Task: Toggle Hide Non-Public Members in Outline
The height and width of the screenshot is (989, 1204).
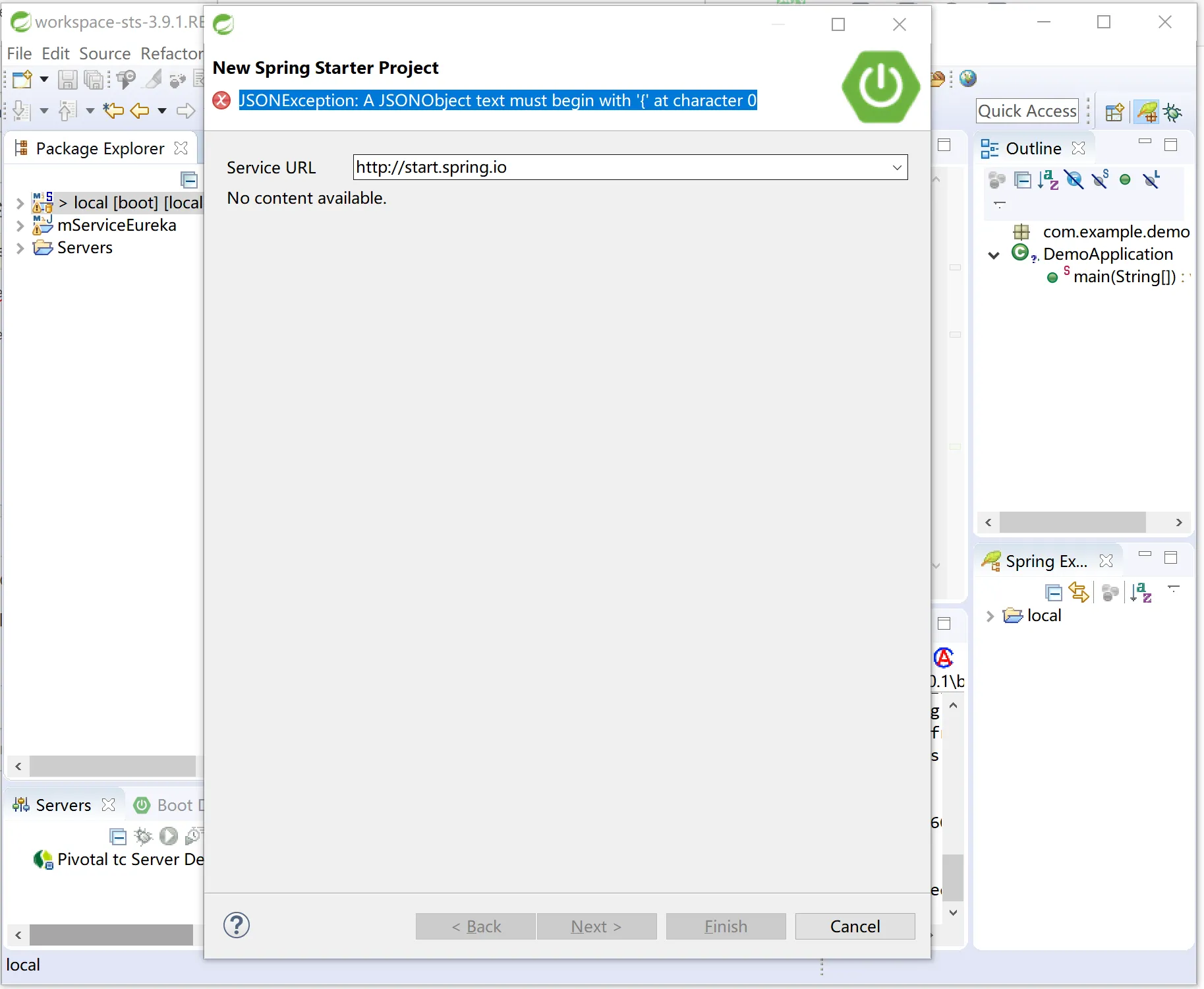Action: click(x=1125, y=180)
